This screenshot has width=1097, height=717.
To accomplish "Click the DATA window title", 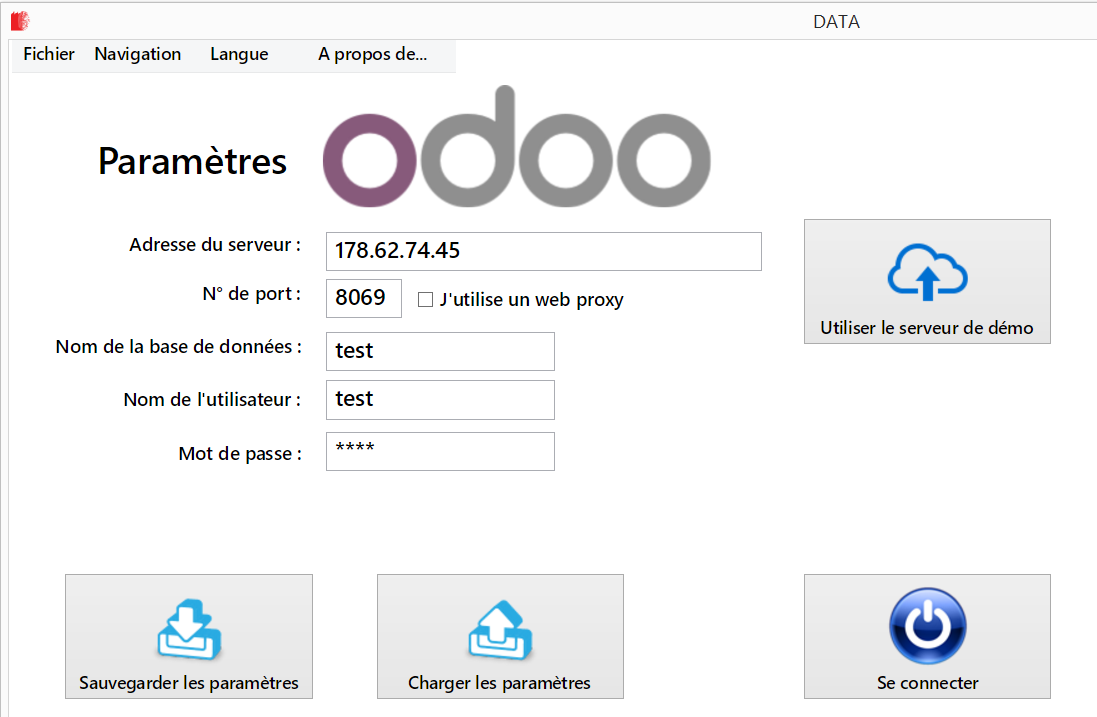I will tap(837, 22).
